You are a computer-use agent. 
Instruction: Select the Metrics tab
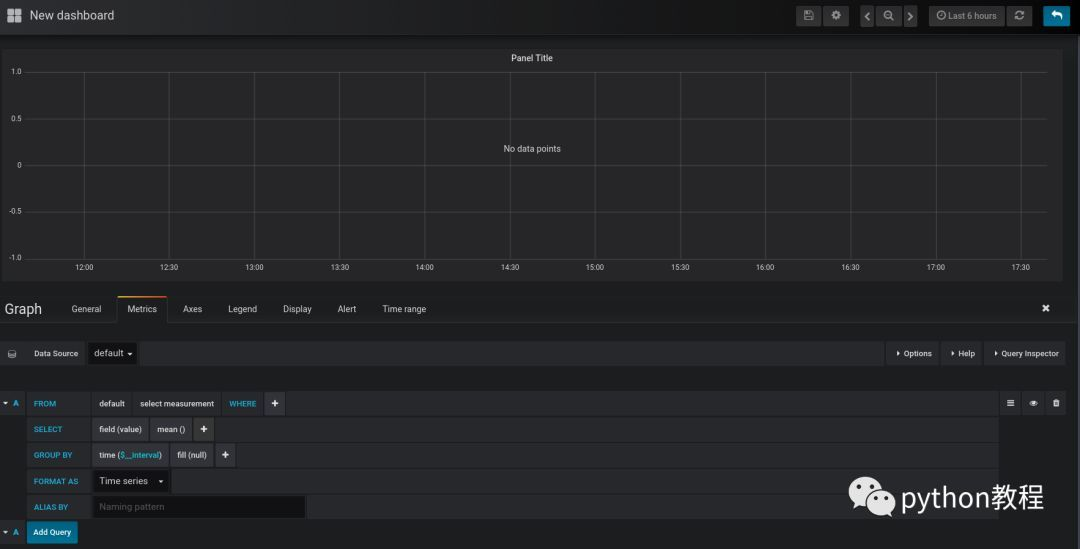pyautogui.click(x=142, y=309)
